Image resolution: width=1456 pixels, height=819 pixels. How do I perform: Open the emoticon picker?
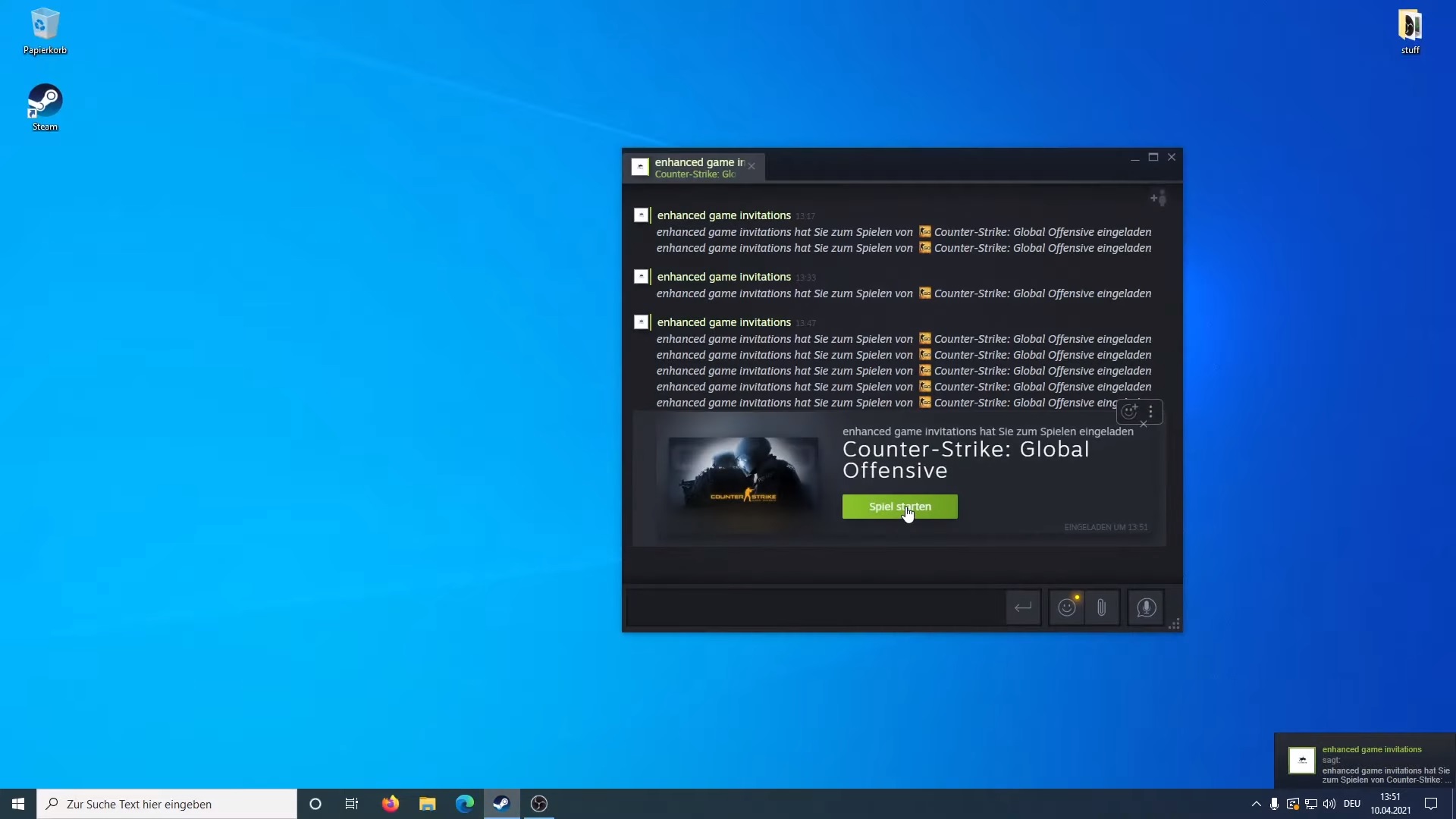[x=1067, y=607]
